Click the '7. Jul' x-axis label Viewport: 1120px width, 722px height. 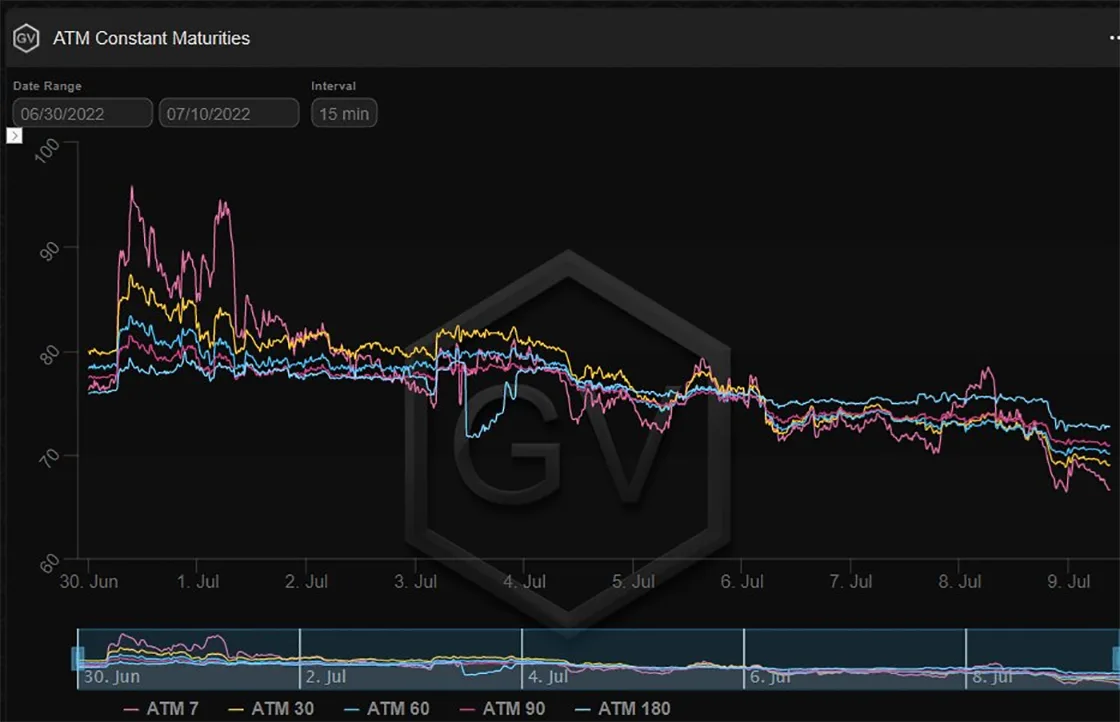[x=851, y=581]
